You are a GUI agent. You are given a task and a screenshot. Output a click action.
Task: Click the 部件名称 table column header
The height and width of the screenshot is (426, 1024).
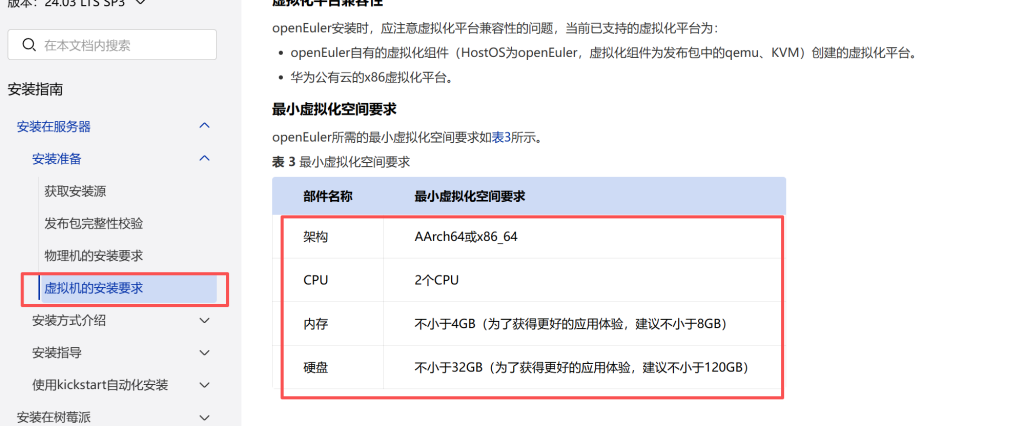(x=328, y=196)
